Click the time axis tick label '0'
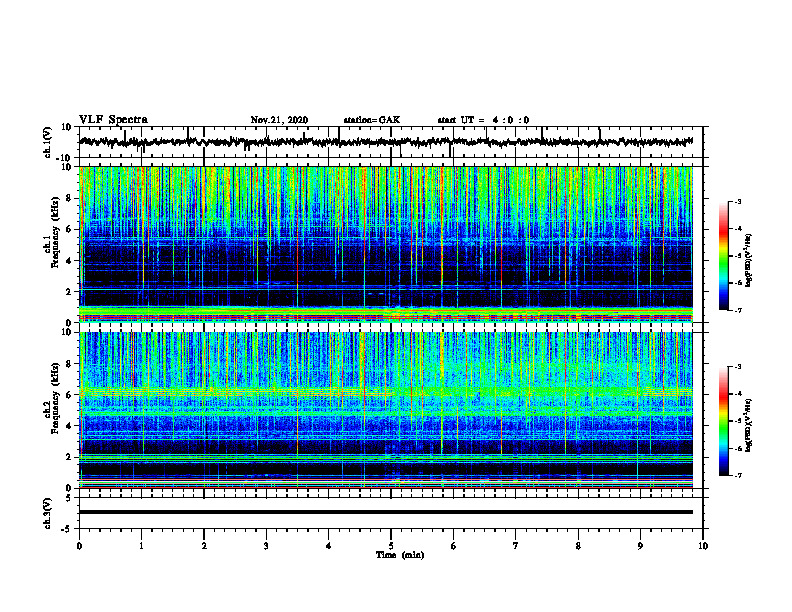Viewport: 792px width, 612px height. pos(79,546)
